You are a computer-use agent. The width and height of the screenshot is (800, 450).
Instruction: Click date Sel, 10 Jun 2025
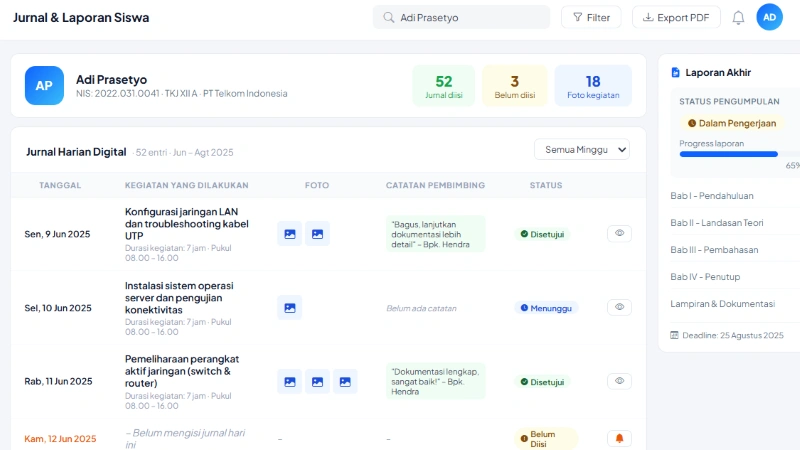58,308
